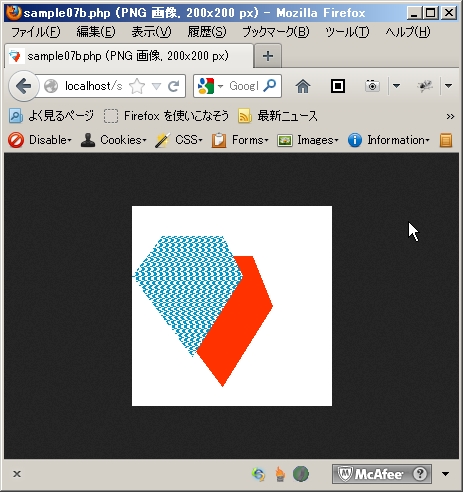Image resolution: width=463 pixels, height=492 pixels.
Task: Expand the Disable dropdown in developer toolbar
Action: (x=40, y=140)
